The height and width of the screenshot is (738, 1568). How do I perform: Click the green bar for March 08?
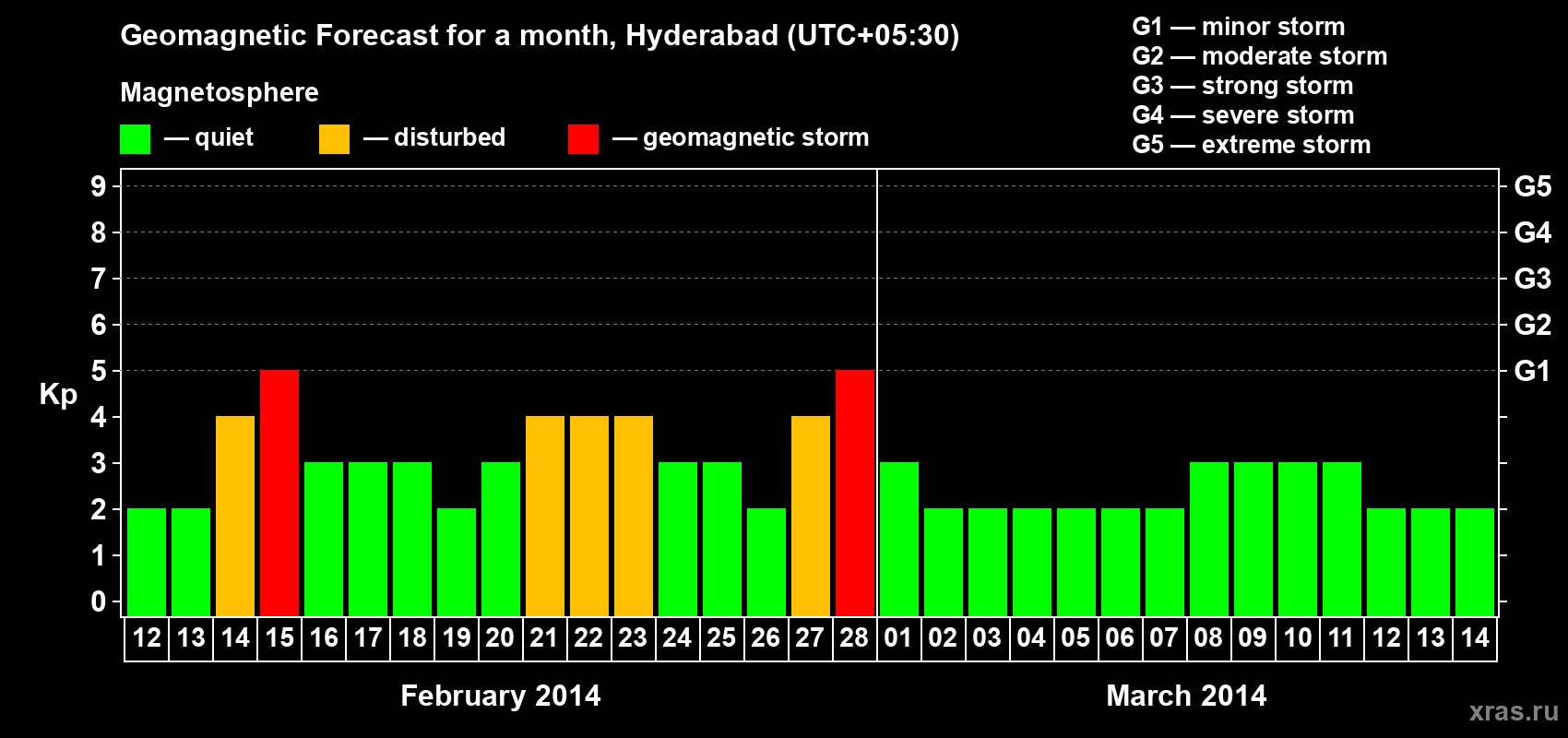pos(1209,539)
